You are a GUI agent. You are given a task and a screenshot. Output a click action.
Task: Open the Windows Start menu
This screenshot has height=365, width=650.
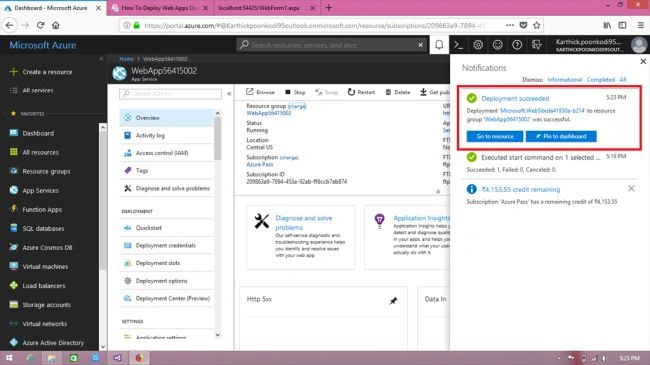pyautogui.click(x=9, y=358)
